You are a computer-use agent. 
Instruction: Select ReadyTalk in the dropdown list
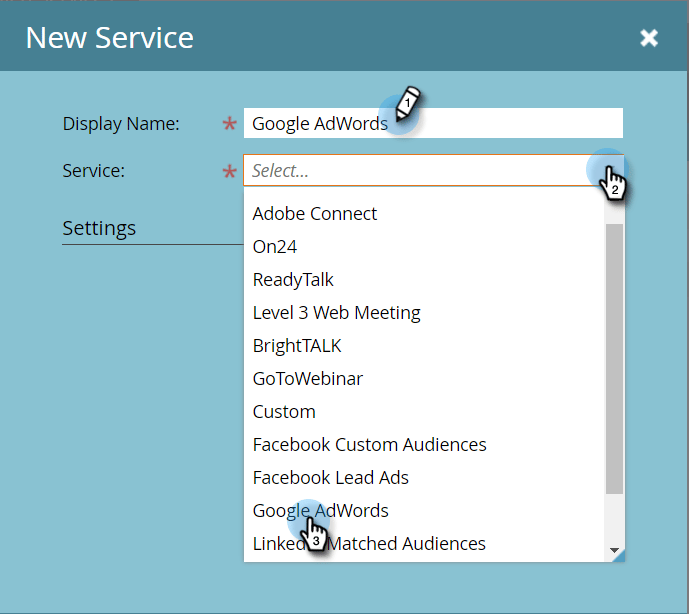pos(424,280)
